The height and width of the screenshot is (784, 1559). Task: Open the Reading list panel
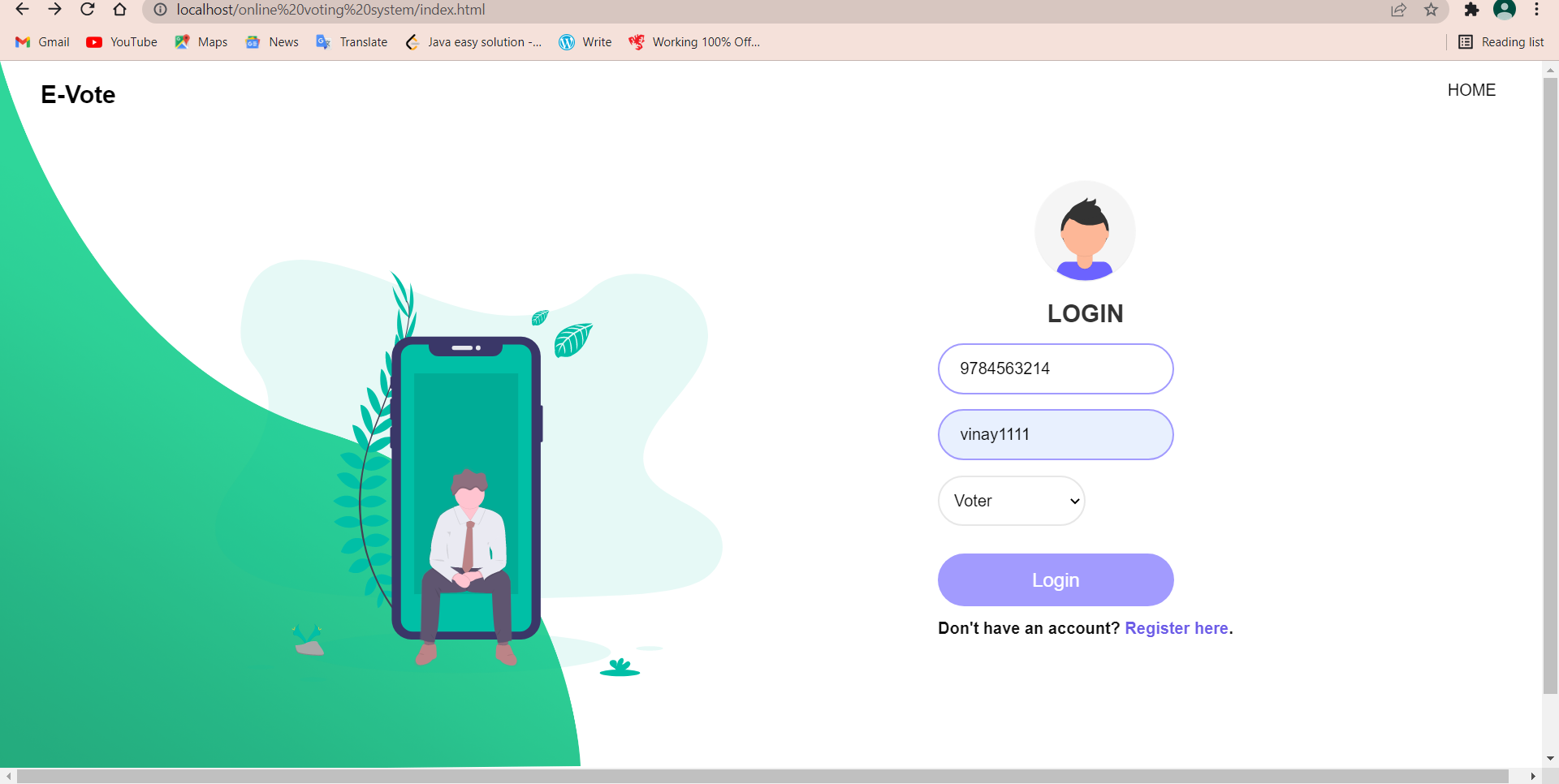[x=1501, y=41]
